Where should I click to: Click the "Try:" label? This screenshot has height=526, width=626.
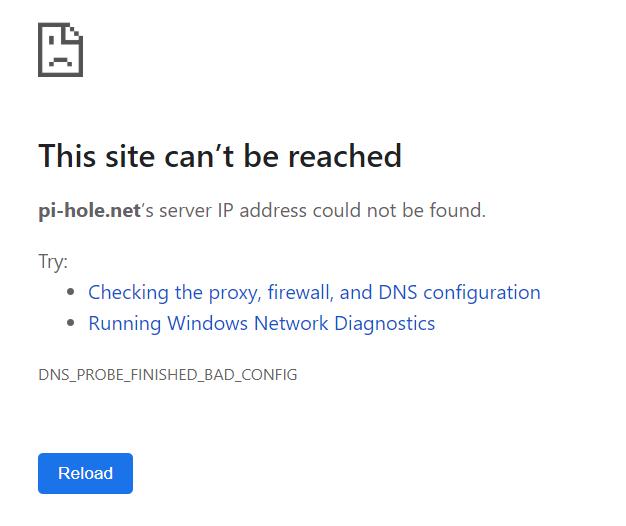click(x=53, y=262)
